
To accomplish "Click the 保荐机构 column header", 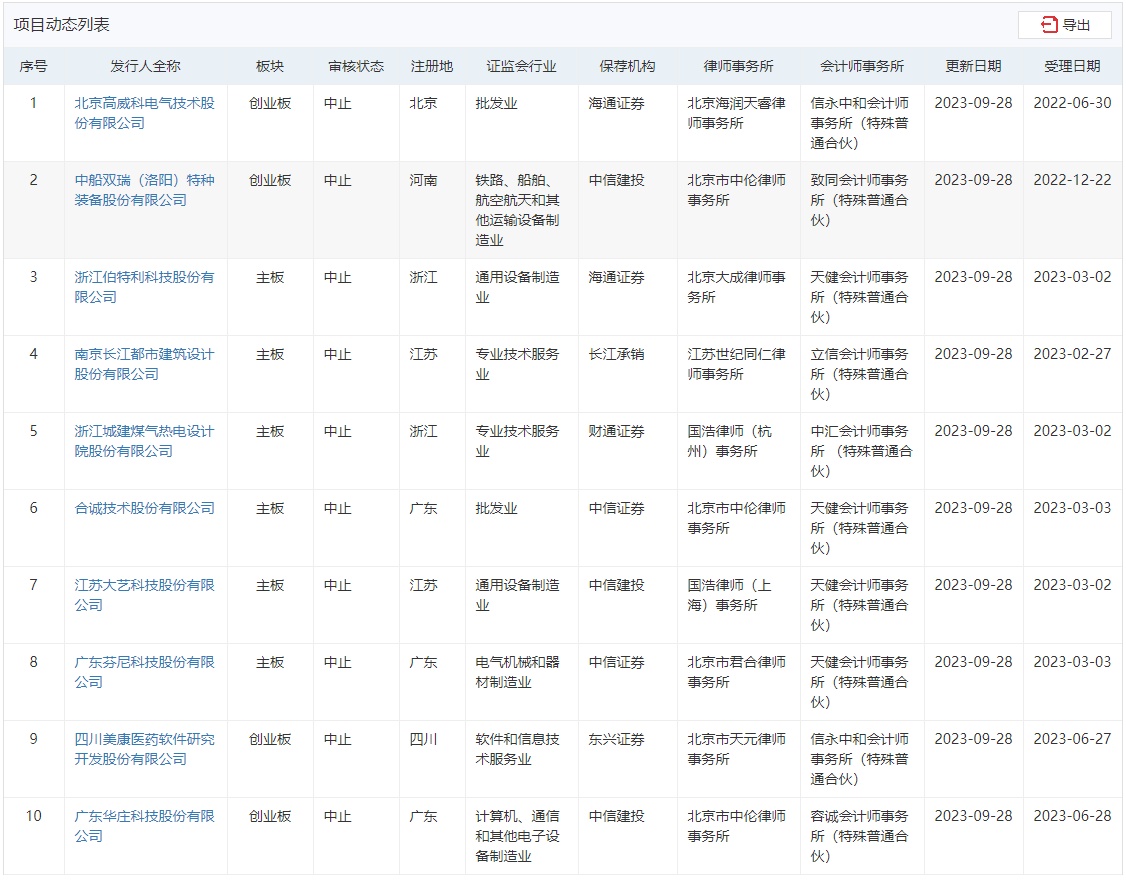I will (627, 66).
